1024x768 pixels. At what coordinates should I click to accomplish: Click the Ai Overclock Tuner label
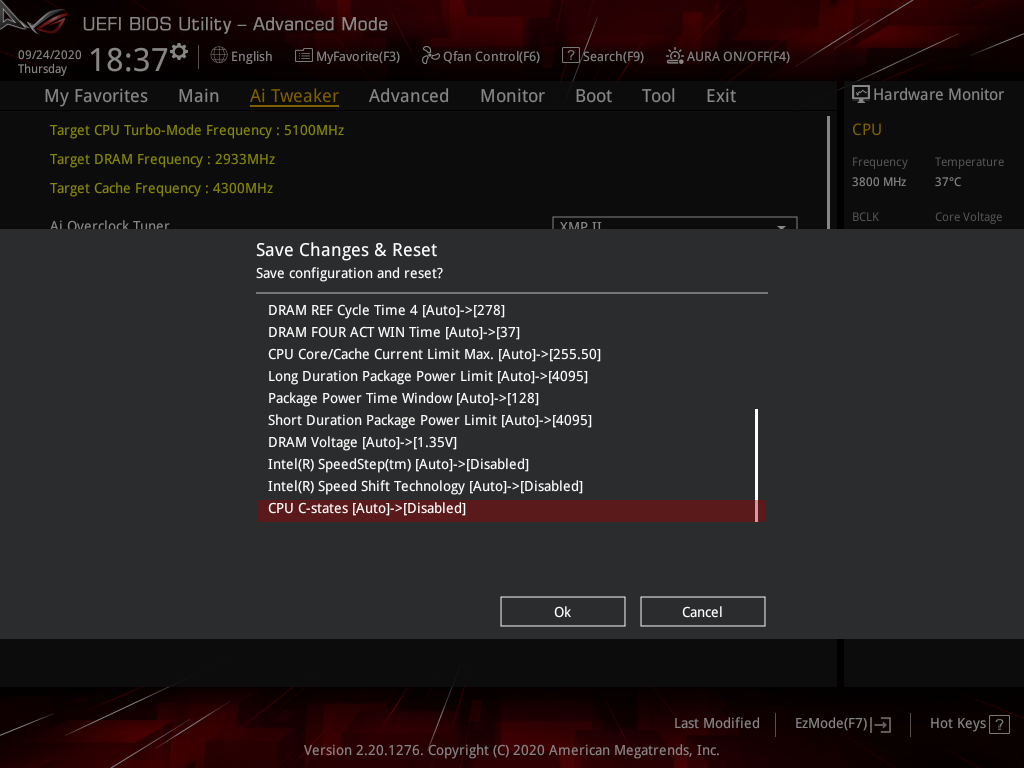coord(110,224)
